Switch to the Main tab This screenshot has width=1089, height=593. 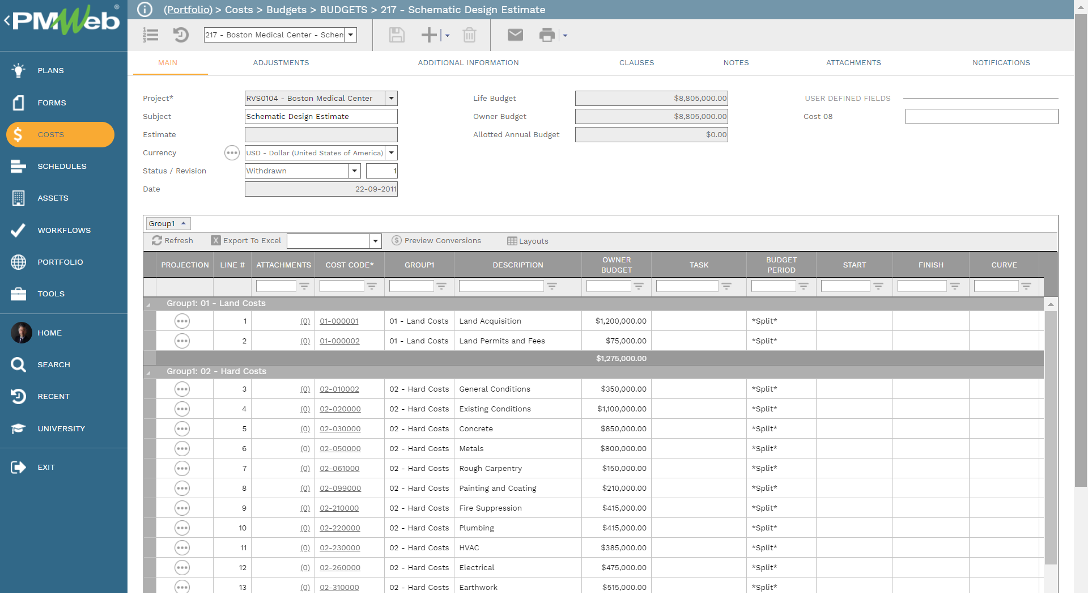[167, 62]
